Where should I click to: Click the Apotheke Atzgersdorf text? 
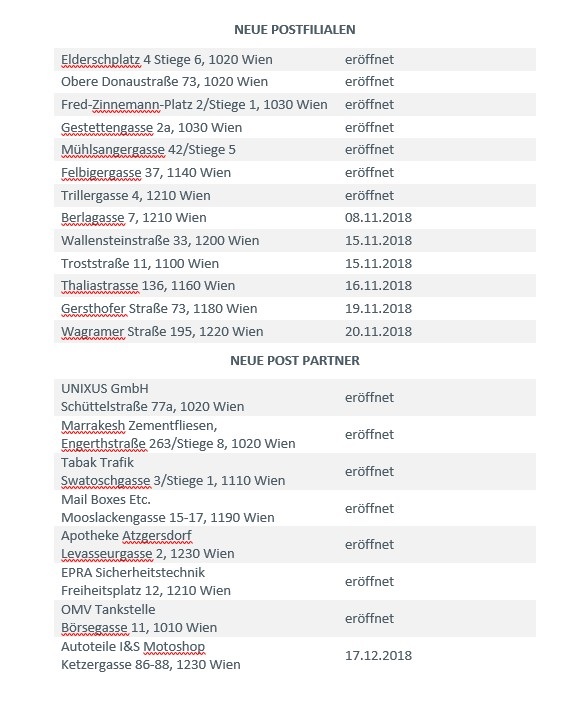[126, 535]
